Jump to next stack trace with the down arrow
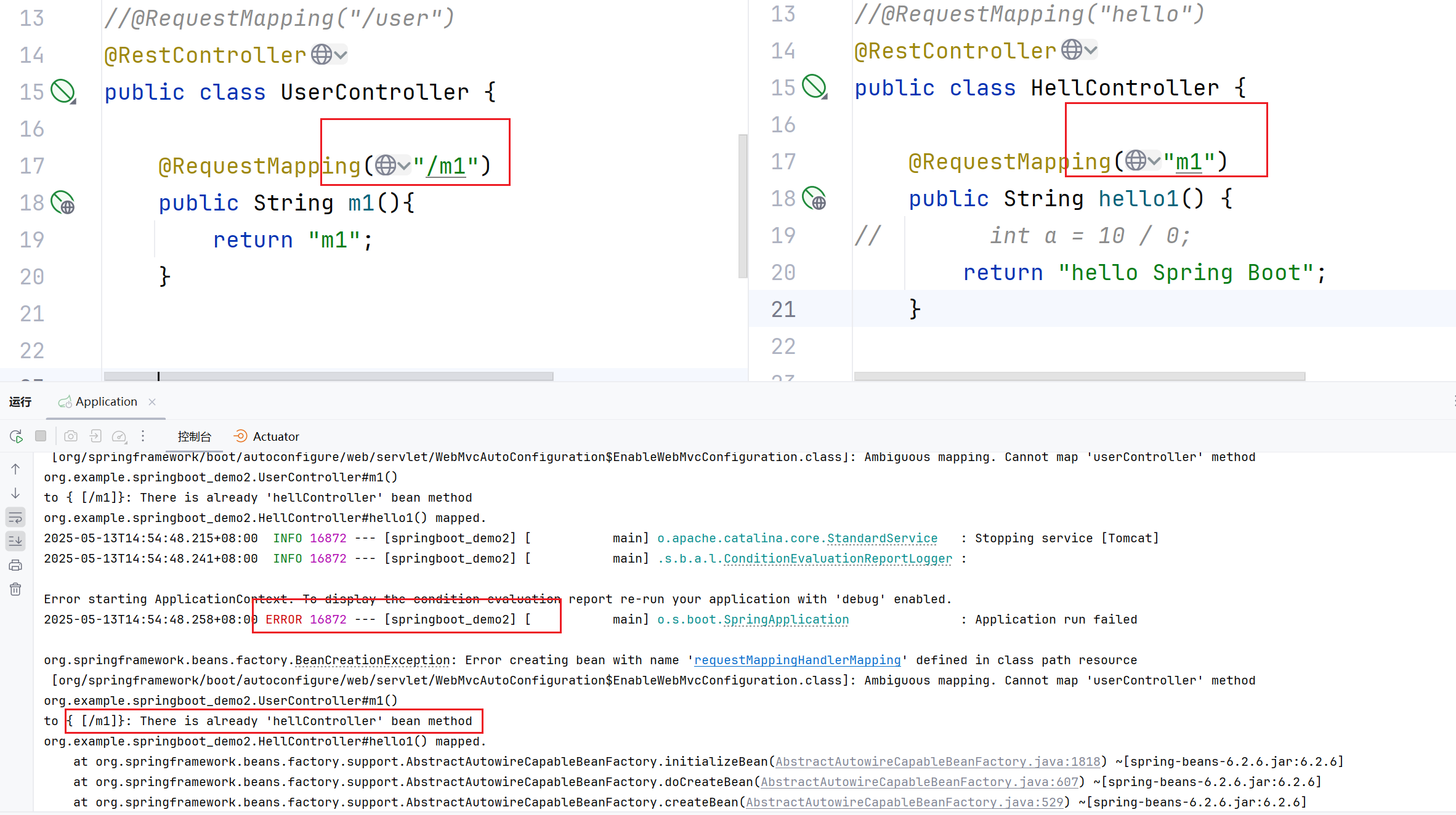 15,493
